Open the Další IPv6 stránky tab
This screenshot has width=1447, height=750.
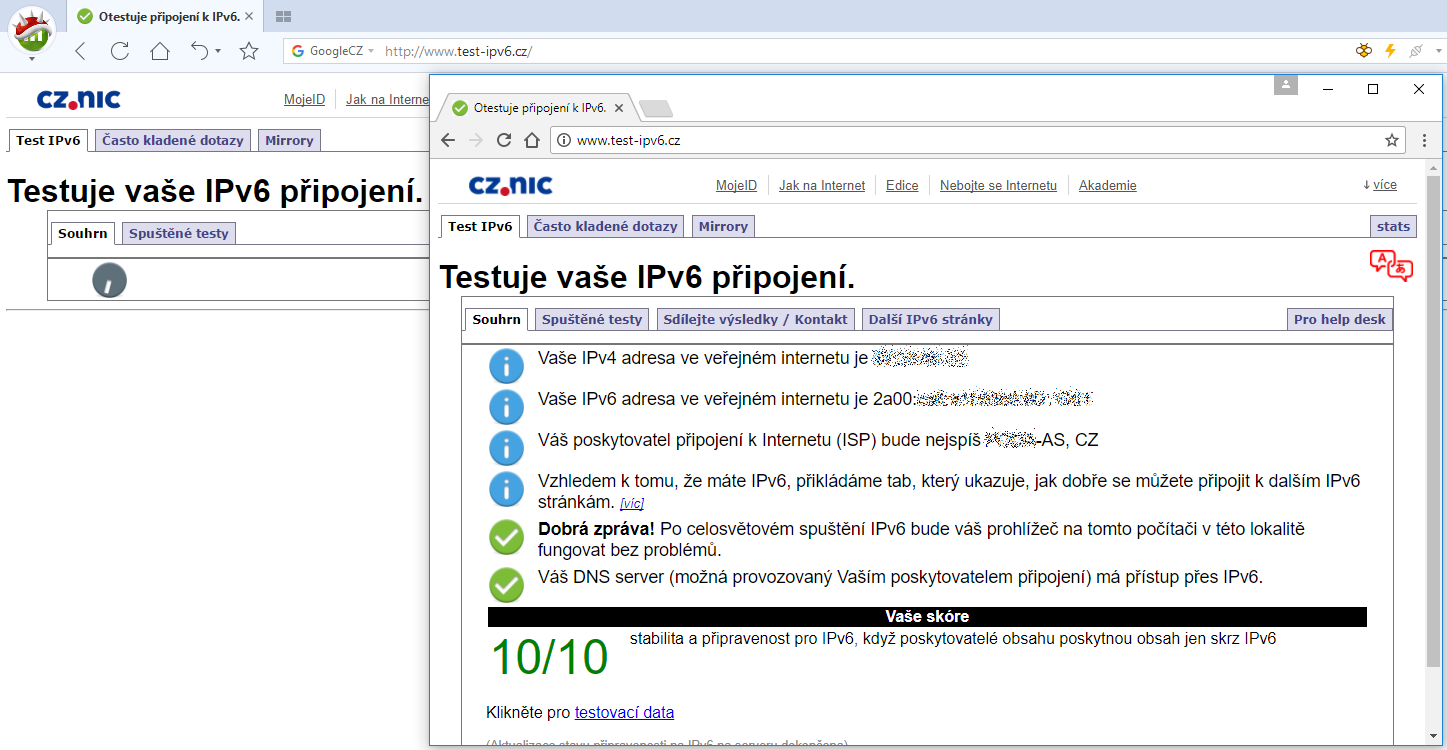930,319
